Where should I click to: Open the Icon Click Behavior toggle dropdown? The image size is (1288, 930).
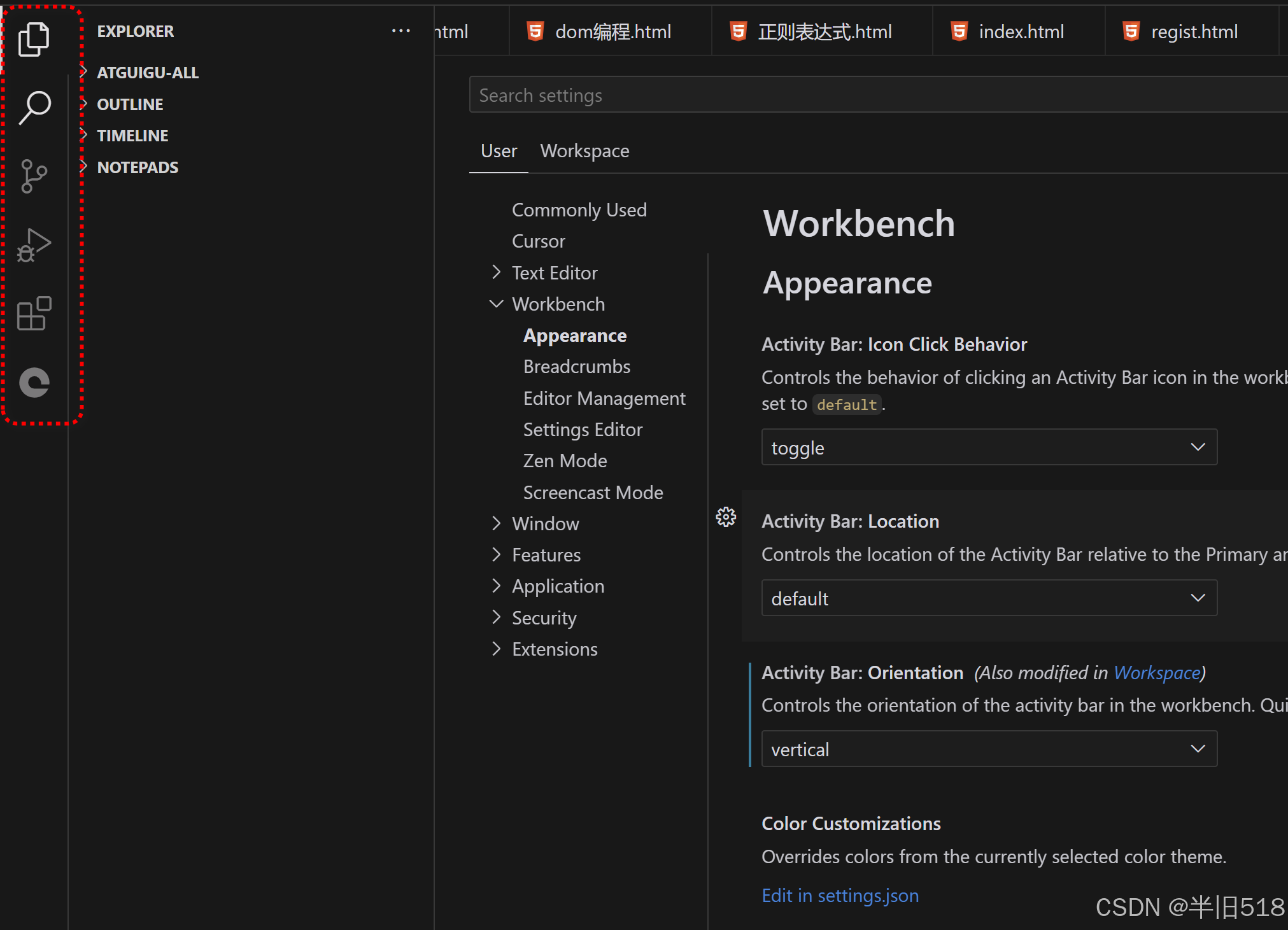(x=989, y=447)
